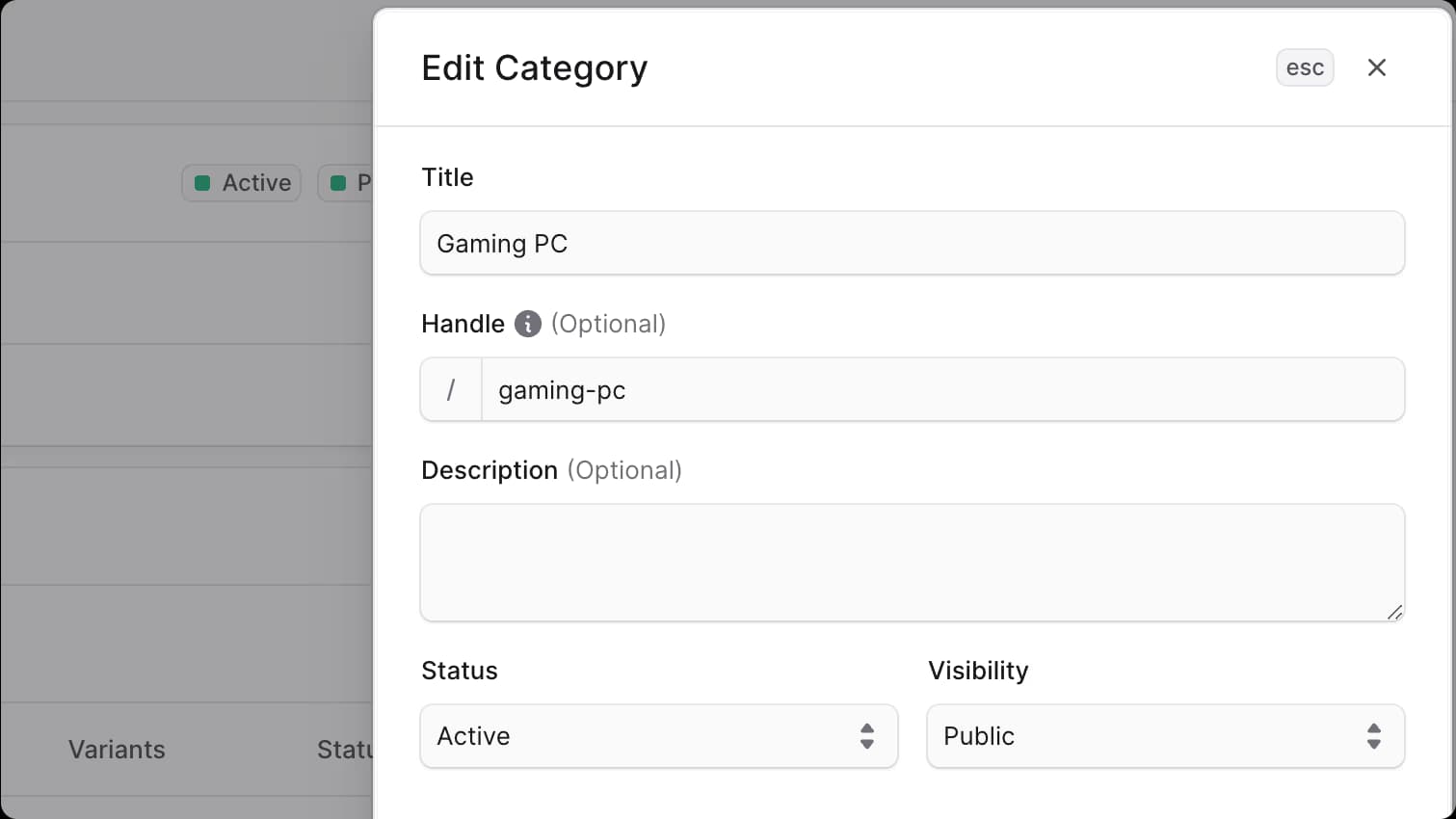The image size is (1456, 819).
Task: Click the stepper chevrons on the Visibility select
Action: [1375, 736]
